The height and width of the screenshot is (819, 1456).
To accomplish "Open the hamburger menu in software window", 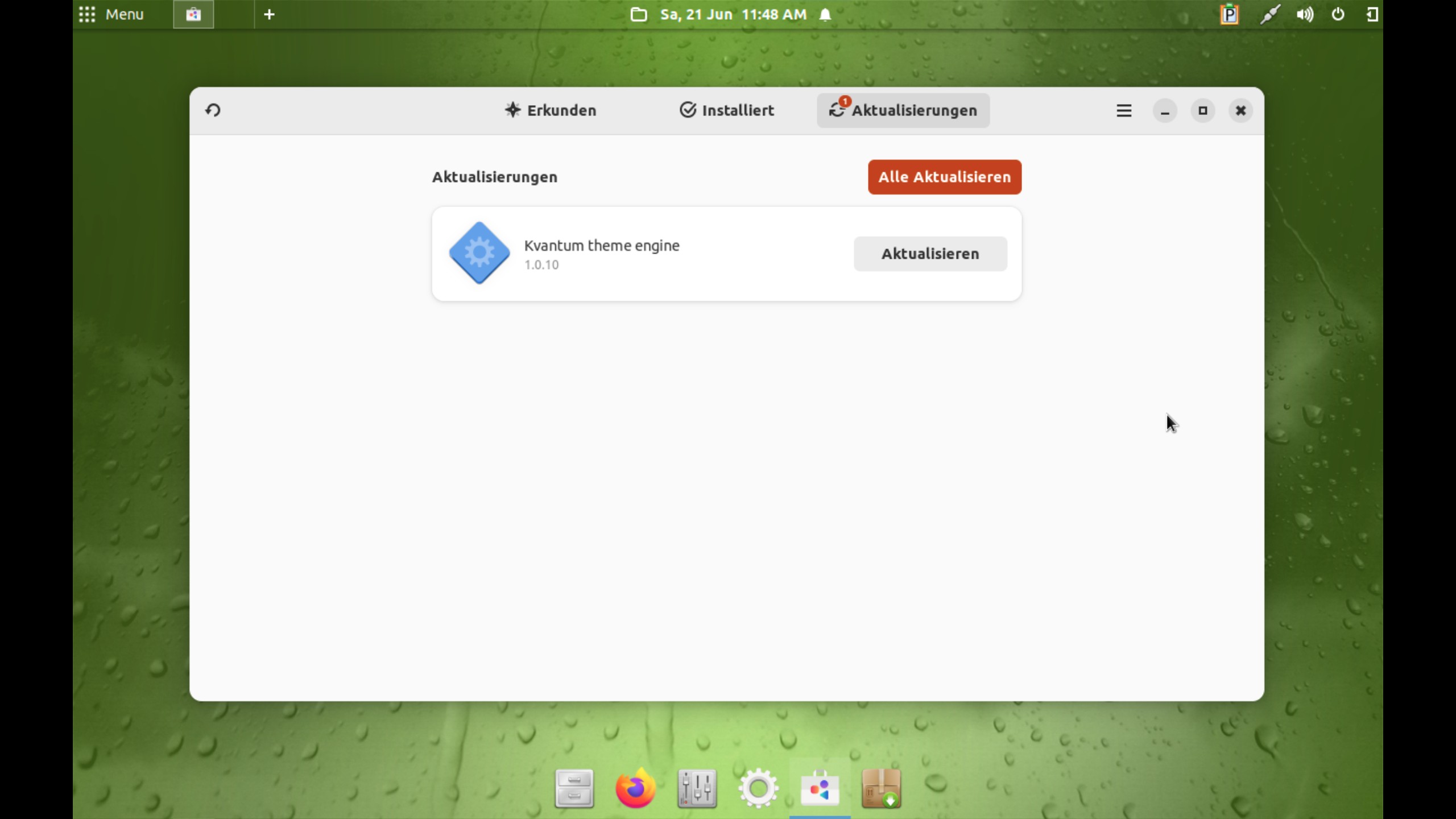I will (1123, 111).
